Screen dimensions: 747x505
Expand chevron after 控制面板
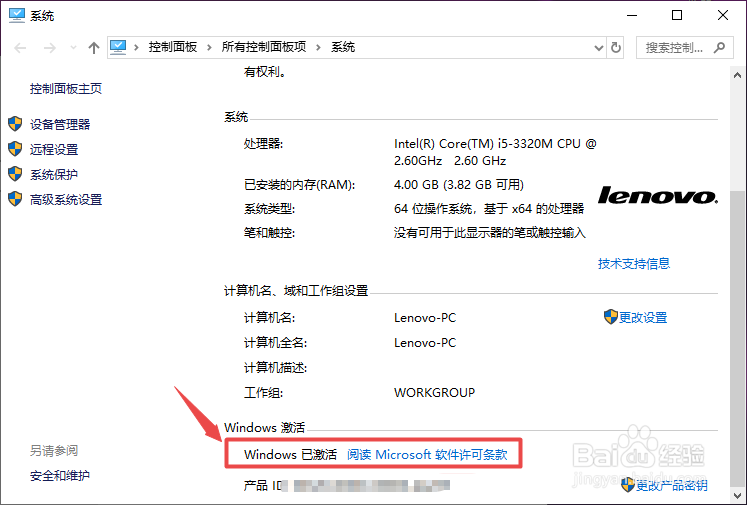(x=209, y=47)
